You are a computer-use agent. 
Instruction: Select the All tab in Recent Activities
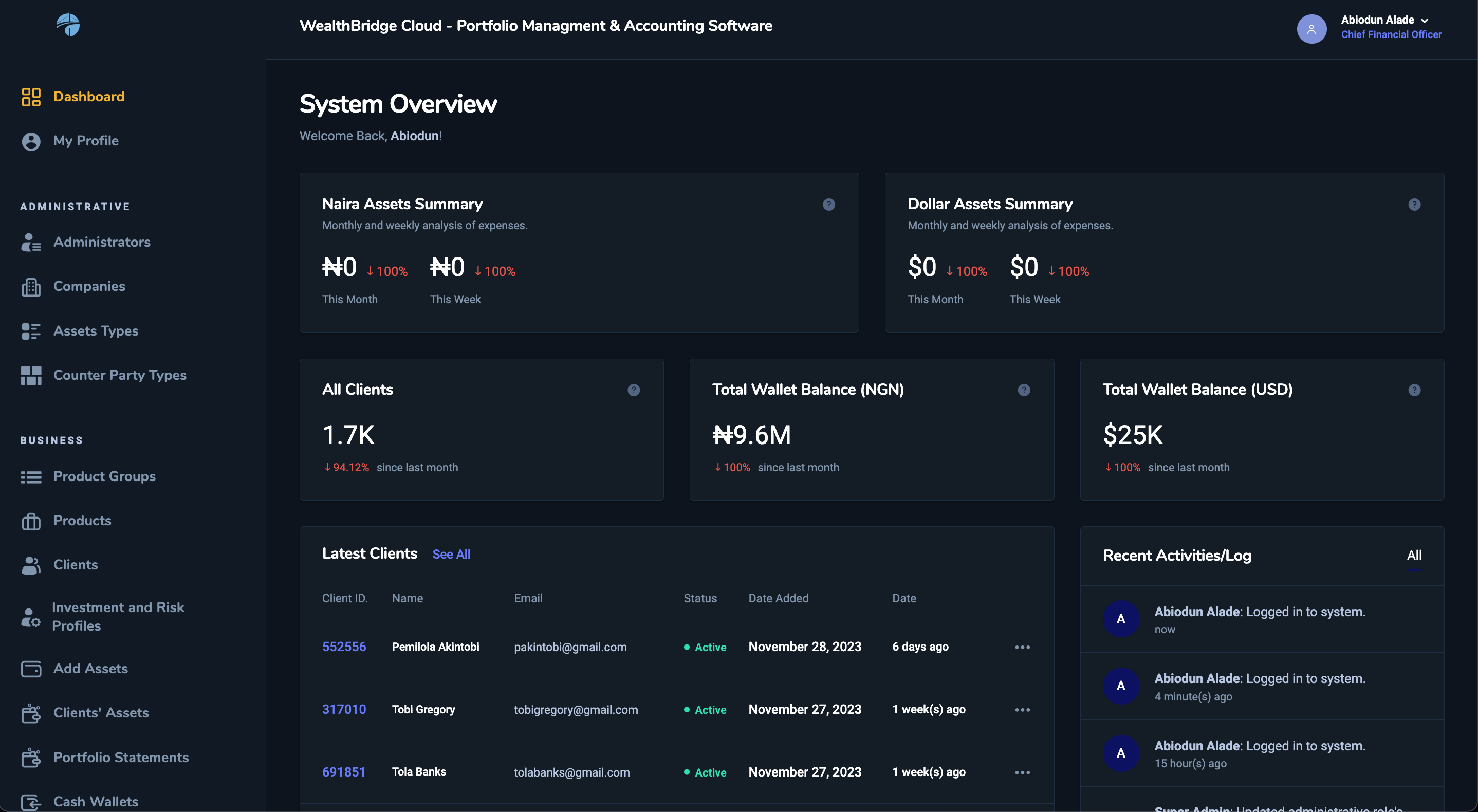pyautogui.click(x=1414, y=555)
